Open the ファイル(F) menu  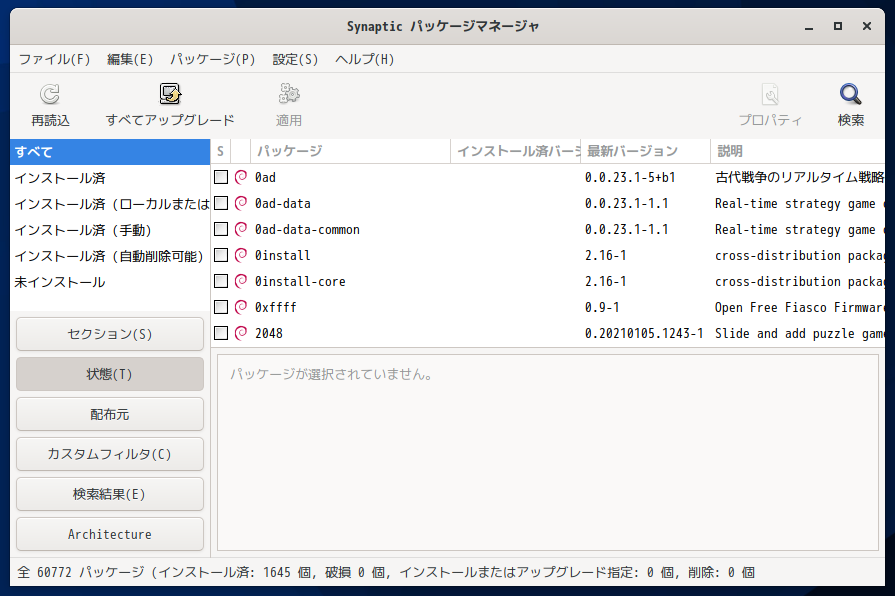[55, 59]
